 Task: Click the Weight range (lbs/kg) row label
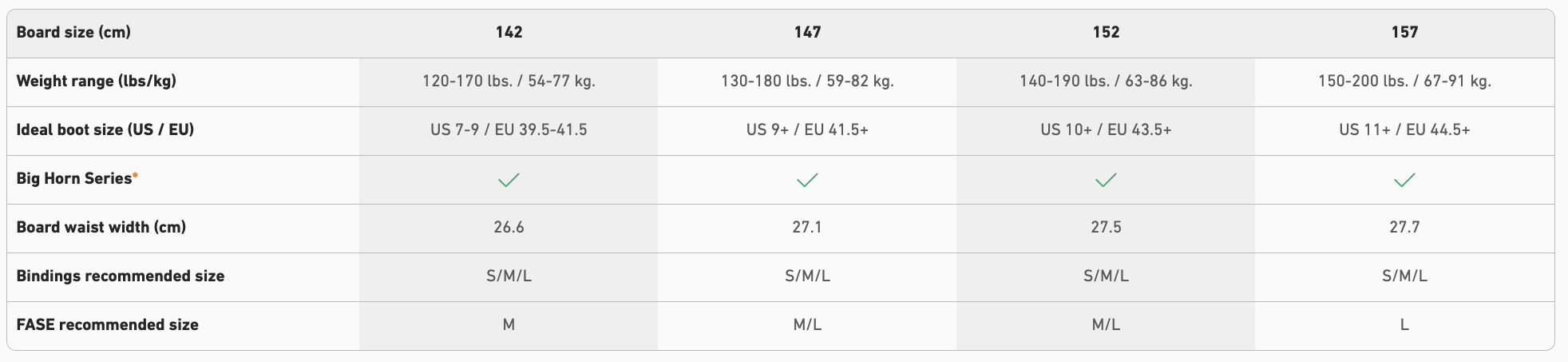pos(96,82)
